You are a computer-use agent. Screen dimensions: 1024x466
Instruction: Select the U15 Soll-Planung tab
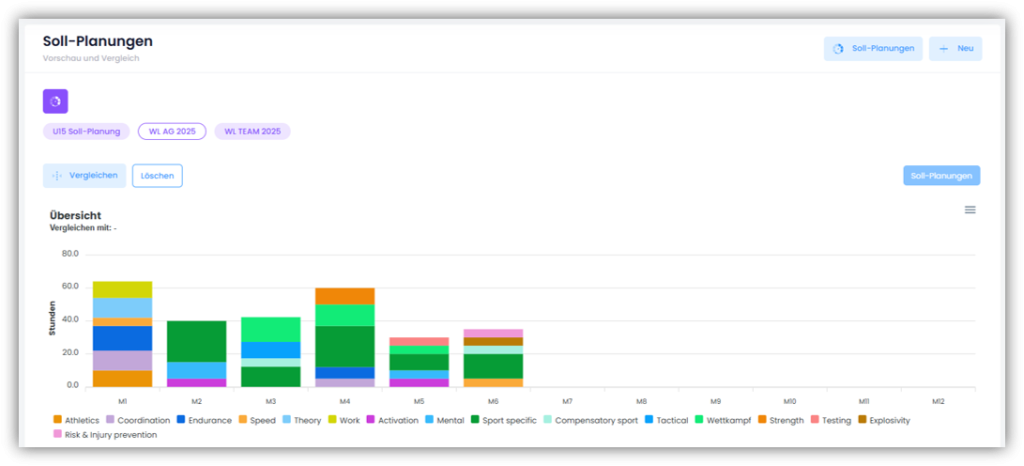coord(86,131)
